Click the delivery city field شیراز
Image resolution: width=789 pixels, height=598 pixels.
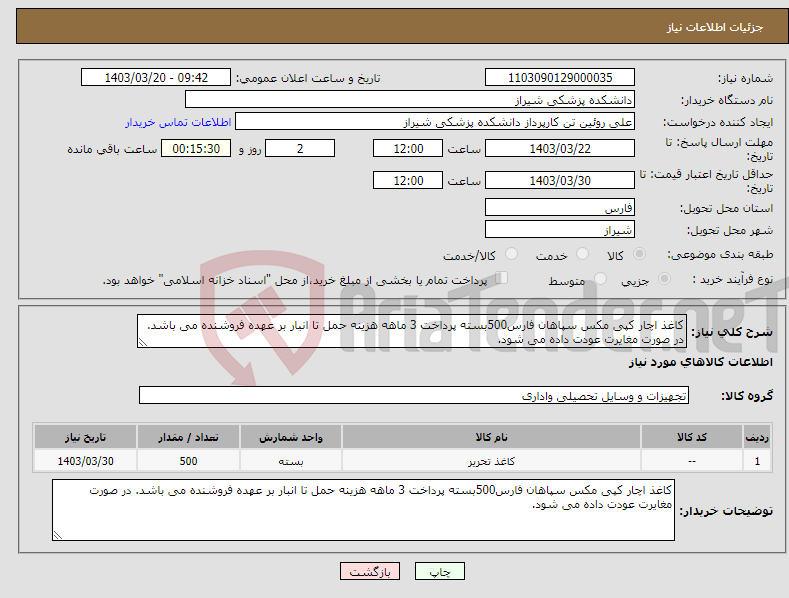[560, 230]
